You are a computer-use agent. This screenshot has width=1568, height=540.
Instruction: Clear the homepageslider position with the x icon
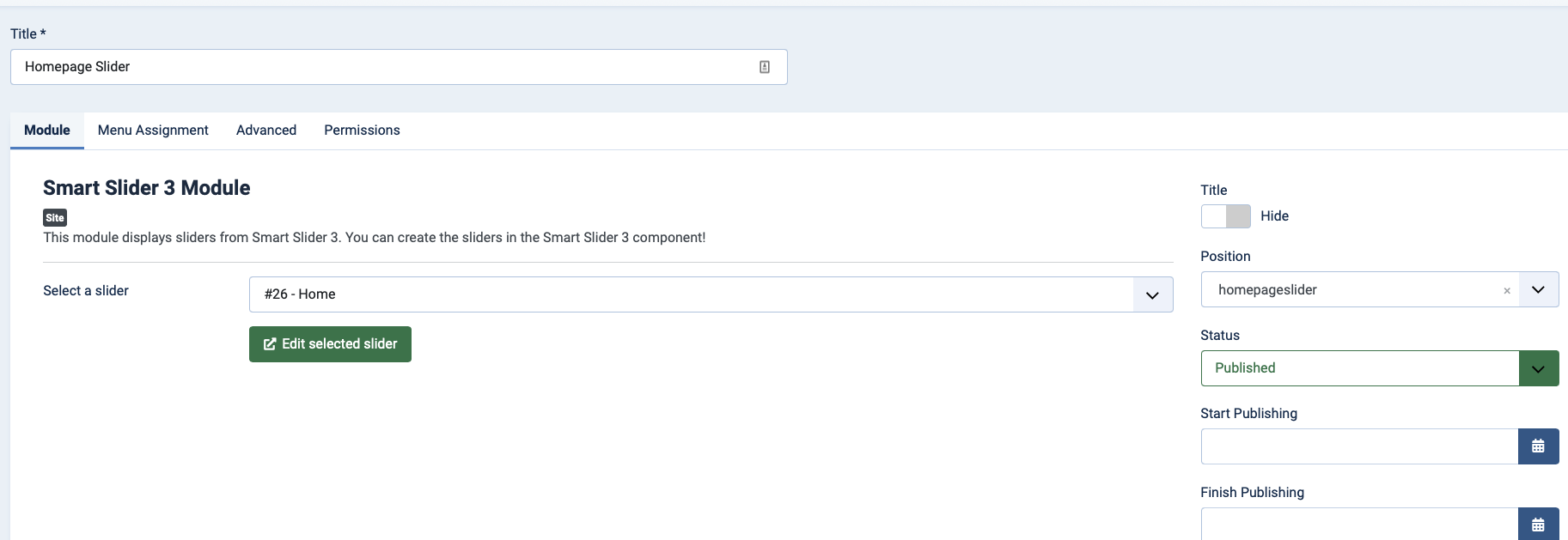tap(1506, 291)
